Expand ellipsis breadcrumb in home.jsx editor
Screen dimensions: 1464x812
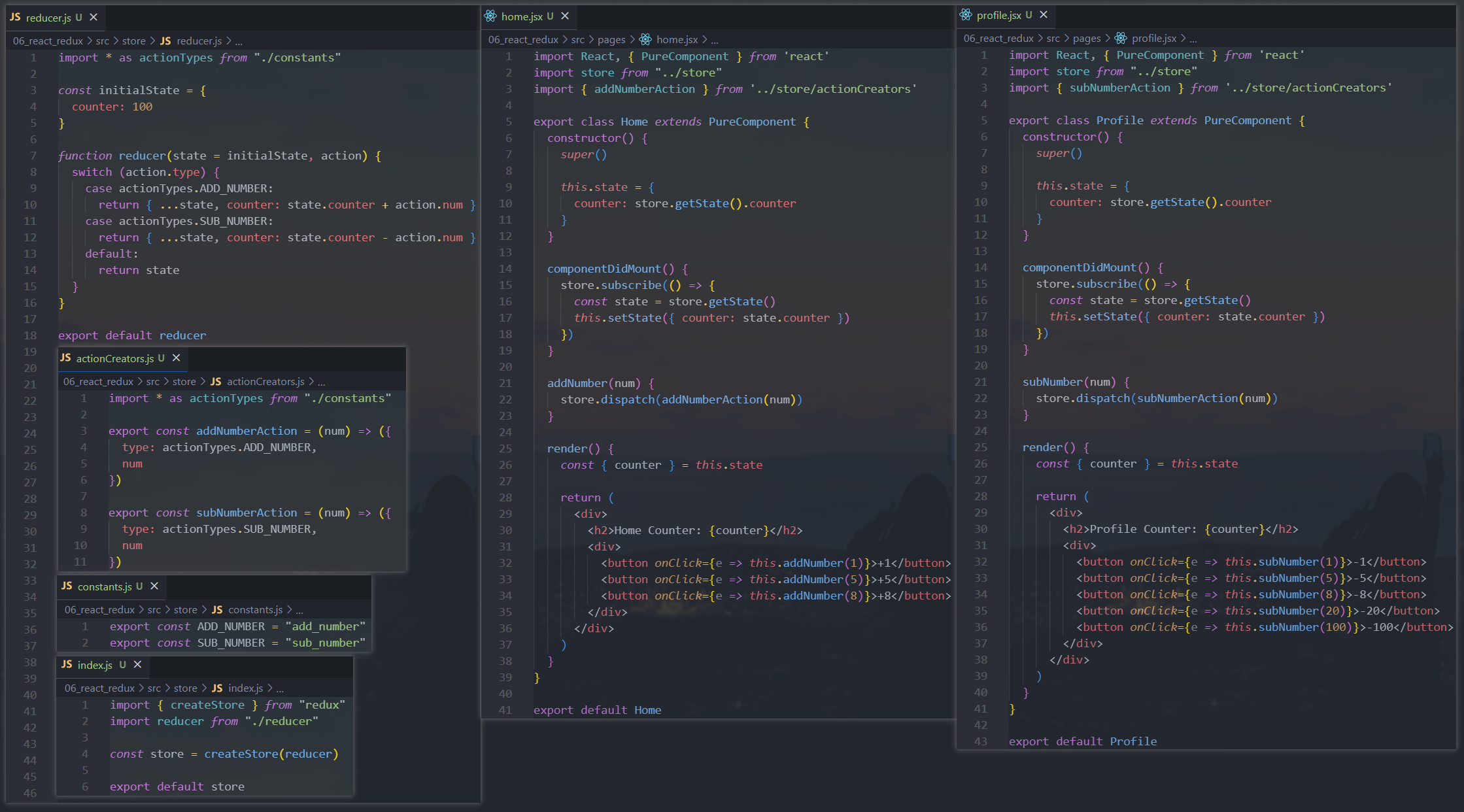pos(715,40)
